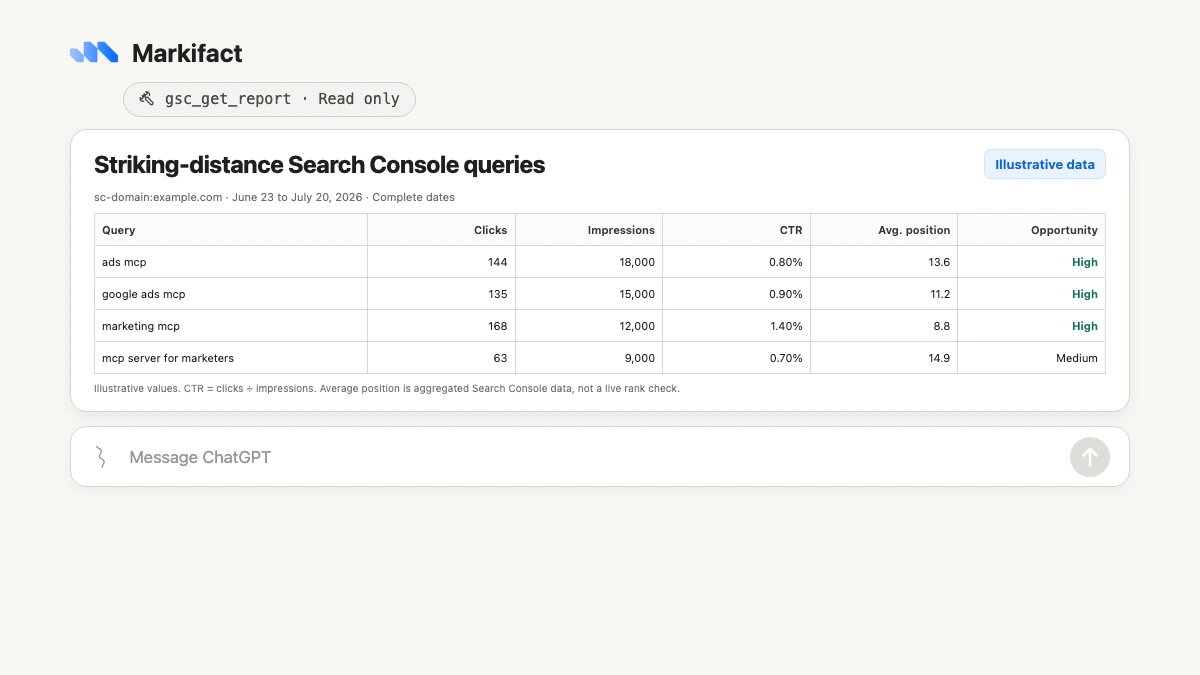Click the 0.70% CTR value

click(x=785, y=358)
